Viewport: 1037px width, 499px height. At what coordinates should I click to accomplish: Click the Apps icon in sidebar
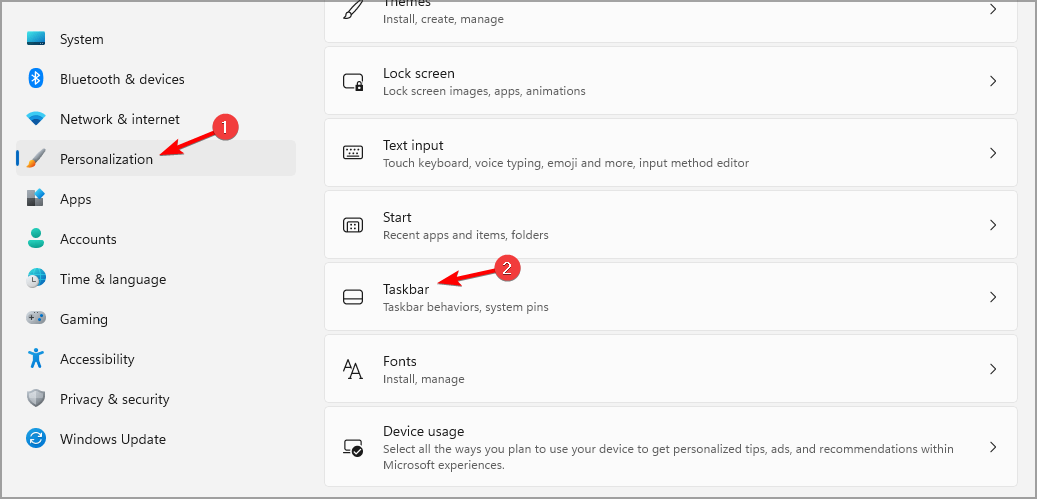tap(36, 199)
